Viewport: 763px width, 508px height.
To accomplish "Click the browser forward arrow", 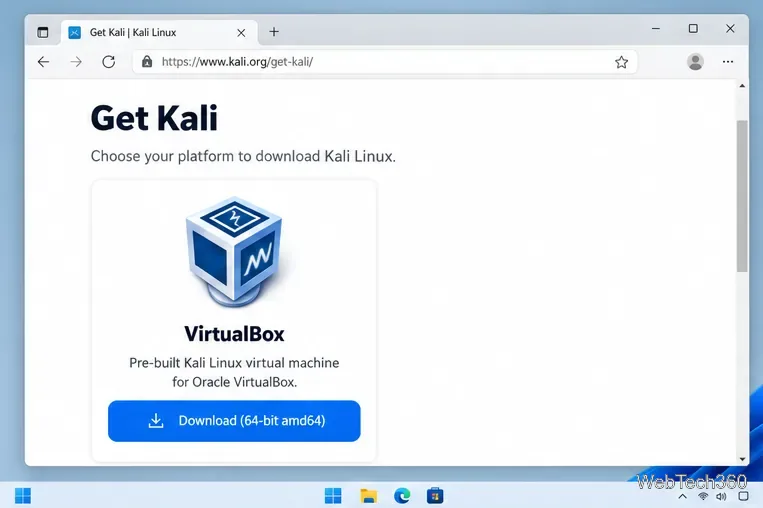I will (x=76, y=62).
